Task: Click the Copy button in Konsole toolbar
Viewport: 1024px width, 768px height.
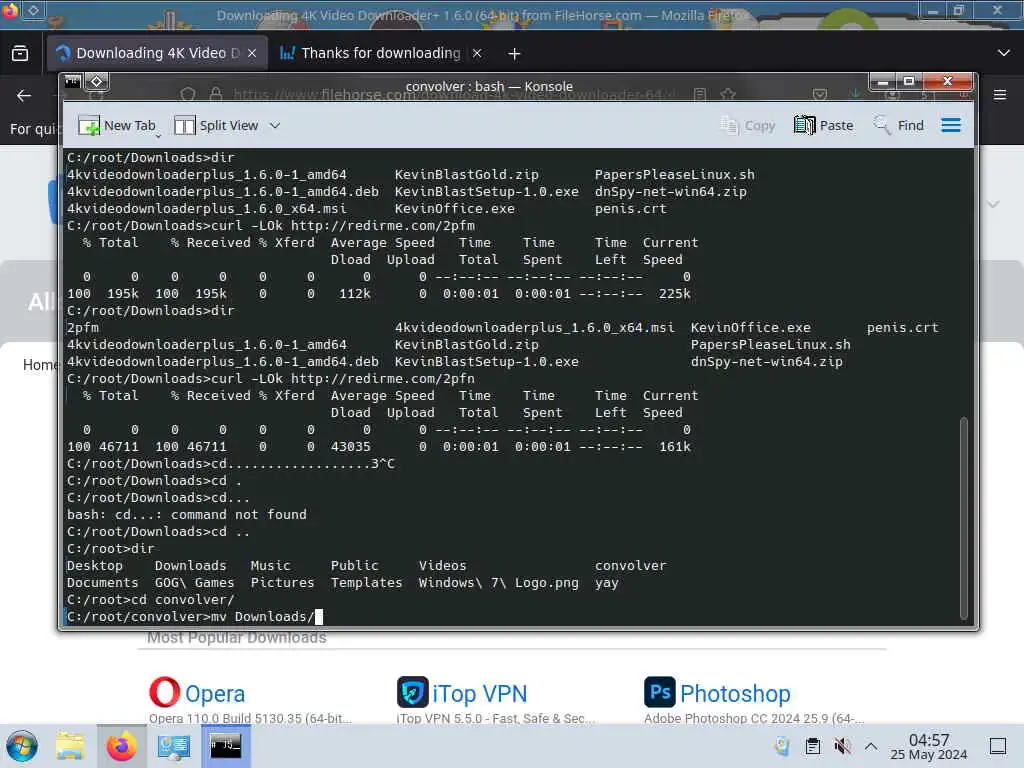Action: pos(748,125)
